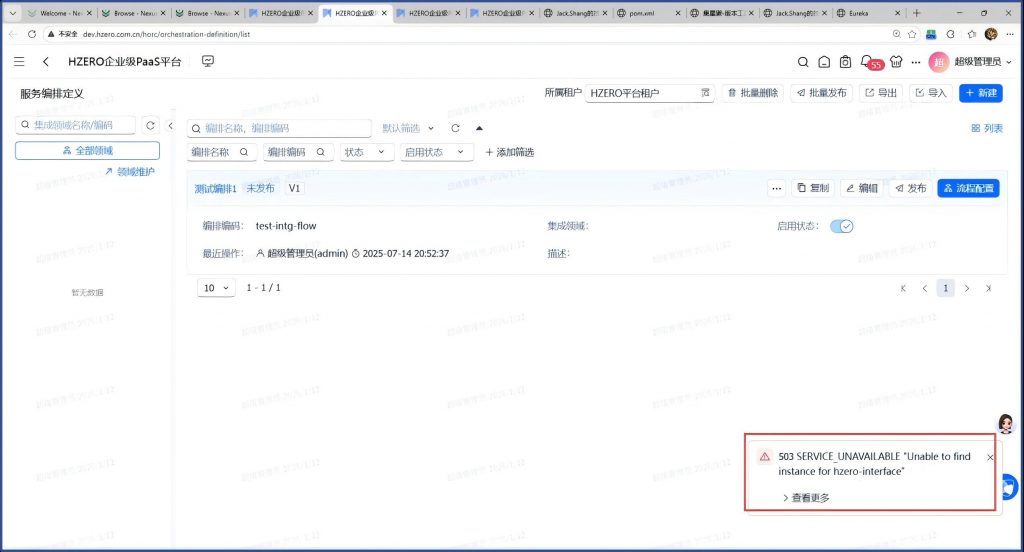Image resolution: width=1024 pixels, height=552 pixels.
Task: Click the blue 新建 button
Action: click(980, 93)
